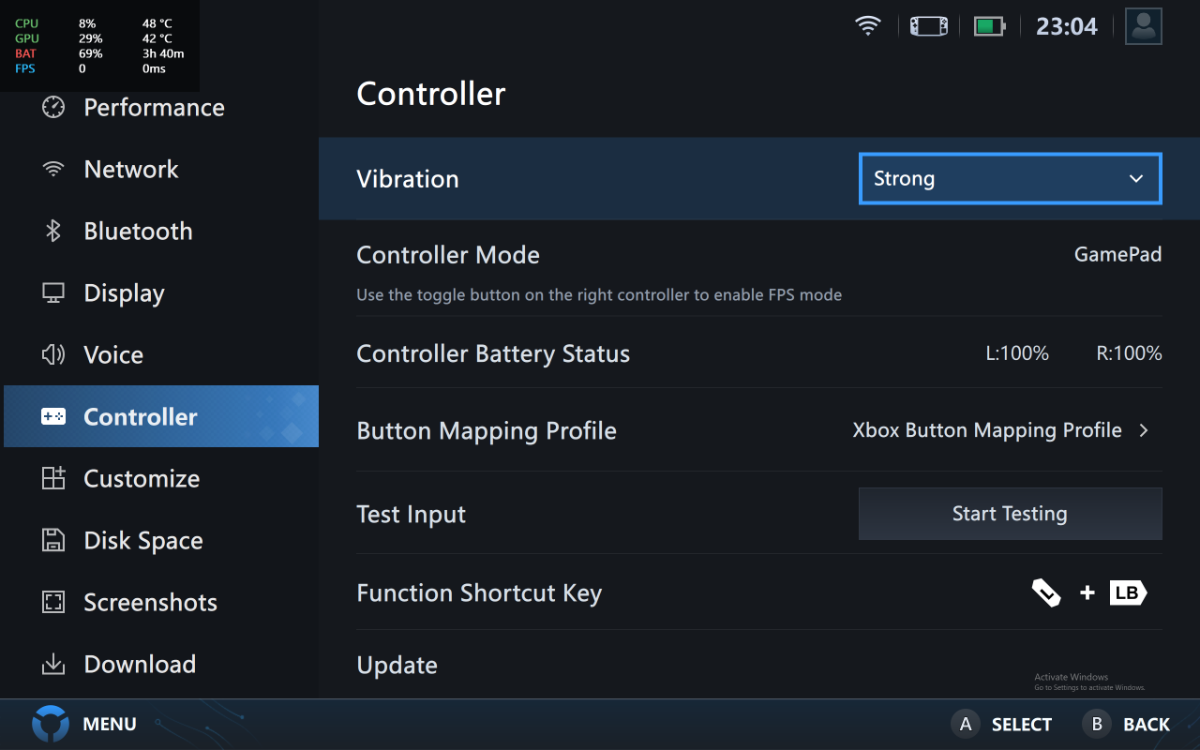1200x750 pixels.
Task: Select the Controller Mode GamePad row
Action: [x=759, y=266]
